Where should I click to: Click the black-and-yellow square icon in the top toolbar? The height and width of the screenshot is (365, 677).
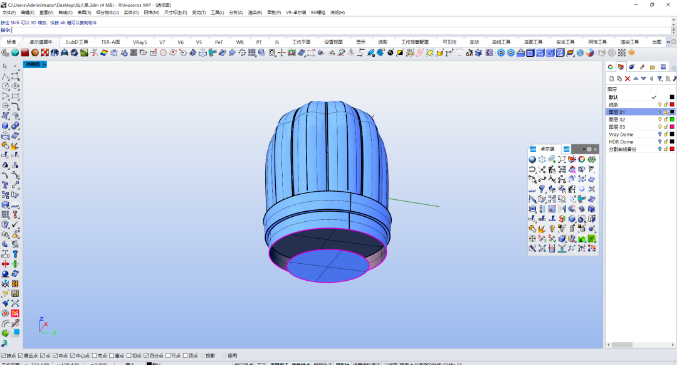[400, 53]
